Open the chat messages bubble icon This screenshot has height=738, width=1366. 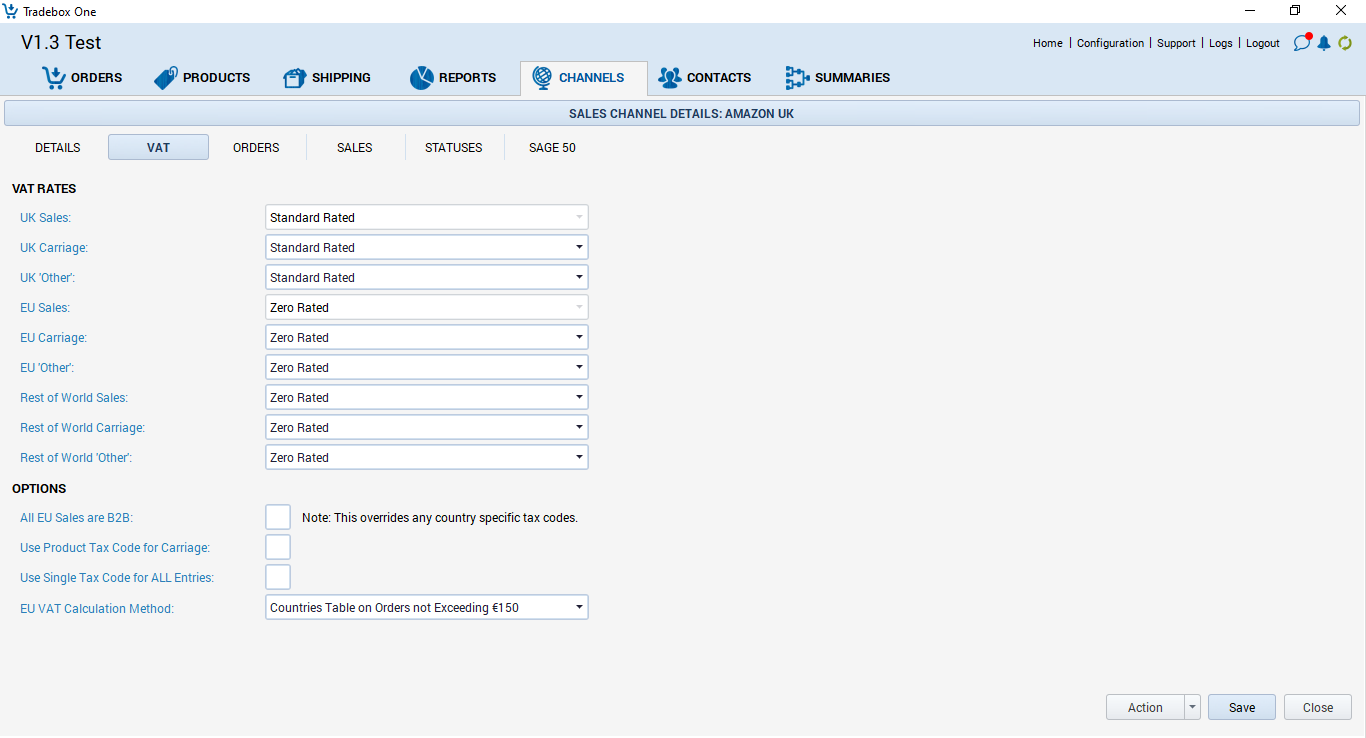1302,42
